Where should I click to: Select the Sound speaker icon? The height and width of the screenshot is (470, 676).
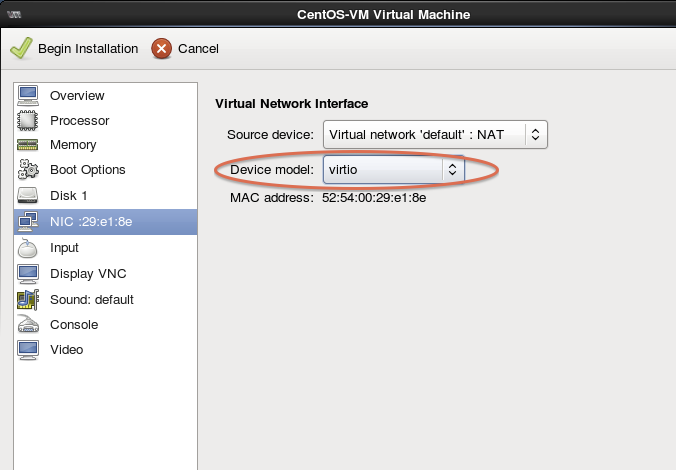point(28,299)
